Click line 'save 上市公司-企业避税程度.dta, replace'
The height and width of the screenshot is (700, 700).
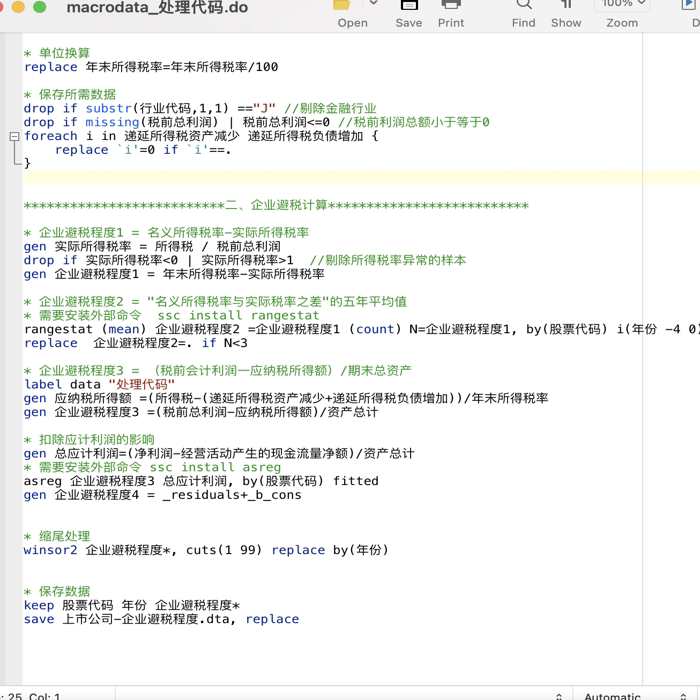pos(162,619)
